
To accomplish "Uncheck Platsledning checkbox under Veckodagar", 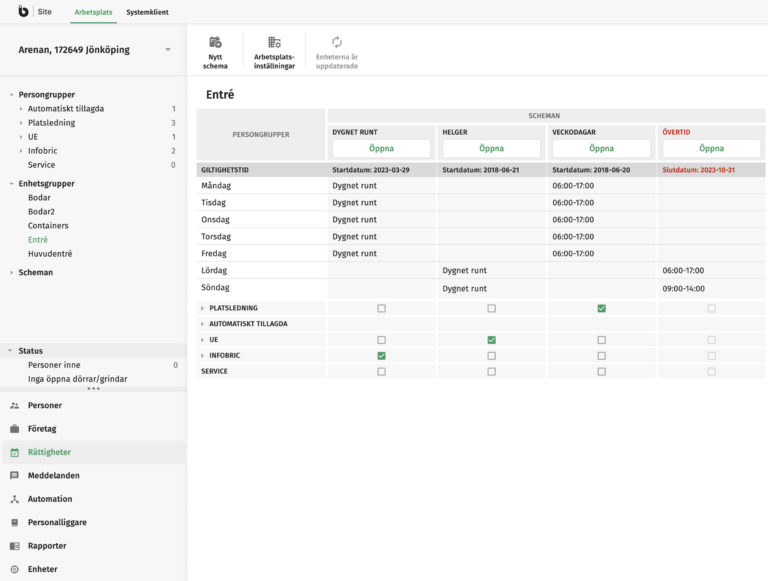I will click(601, 309).
